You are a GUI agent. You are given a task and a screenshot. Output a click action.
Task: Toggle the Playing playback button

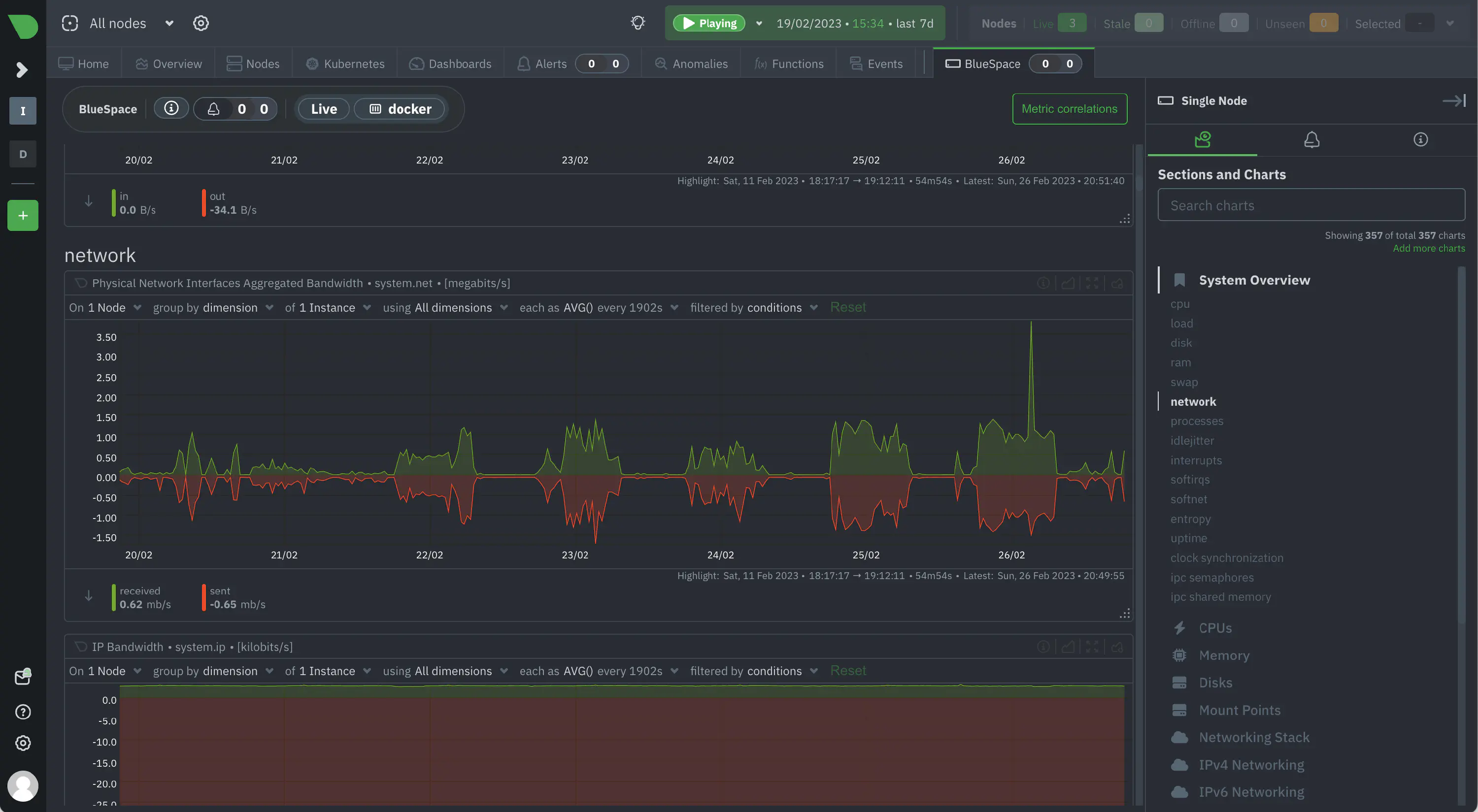(709, 24)
